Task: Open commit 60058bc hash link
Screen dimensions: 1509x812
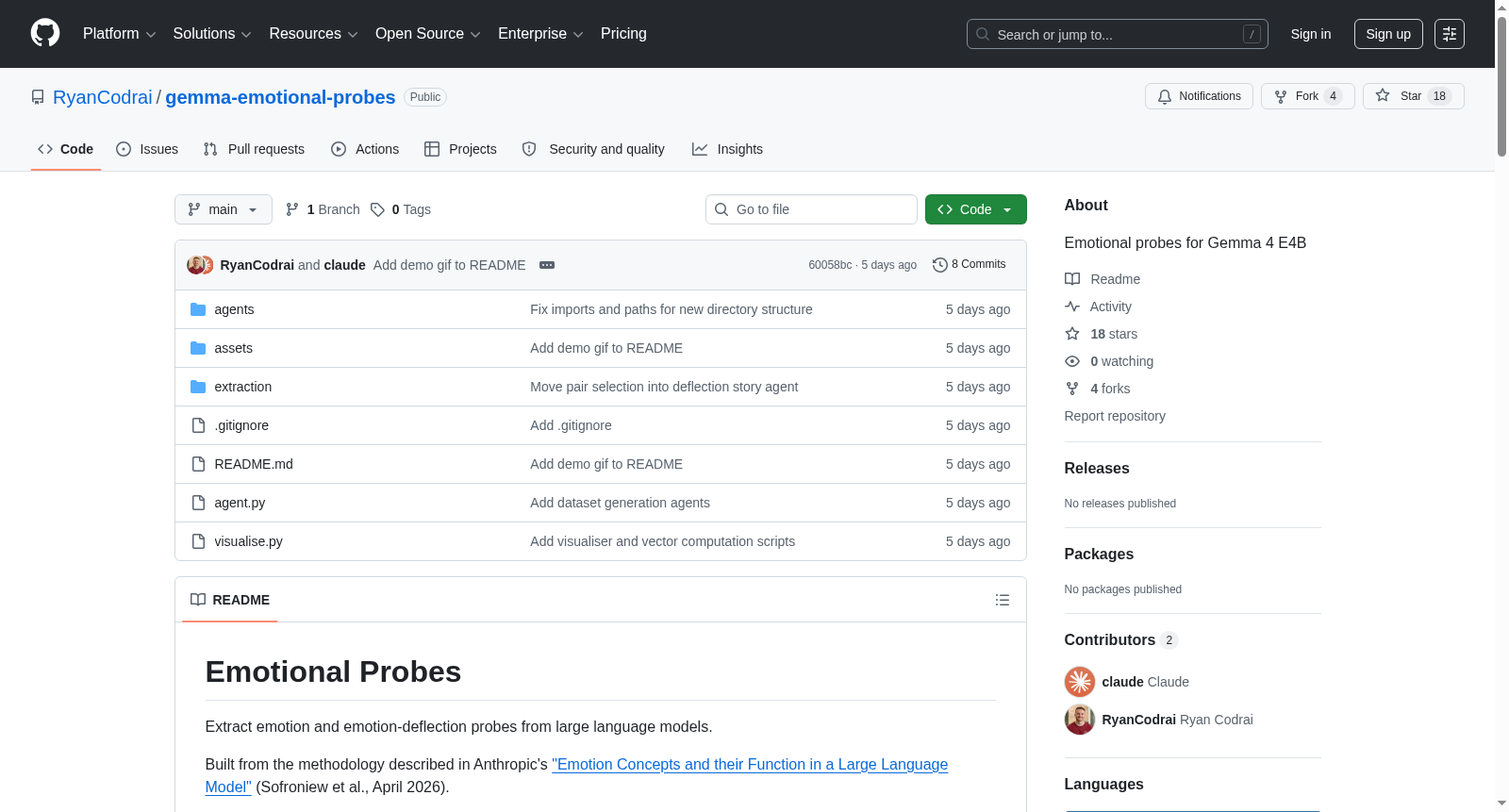Action: [830, 265]
